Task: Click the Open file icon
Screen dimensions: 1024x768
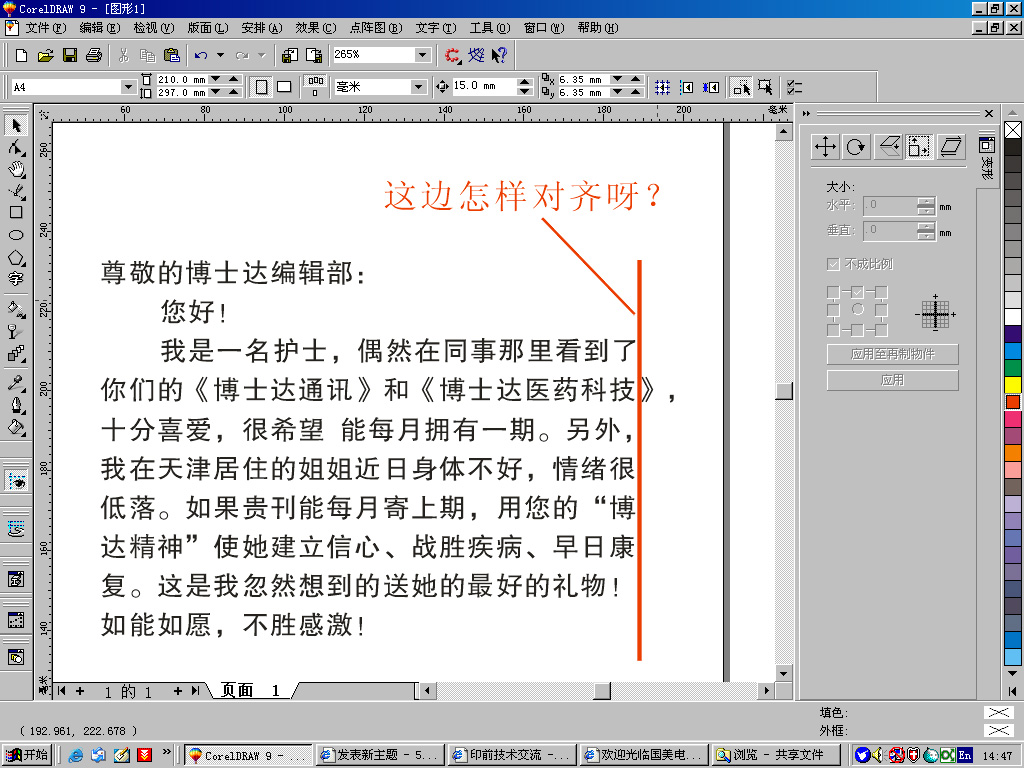Action: 45,56
